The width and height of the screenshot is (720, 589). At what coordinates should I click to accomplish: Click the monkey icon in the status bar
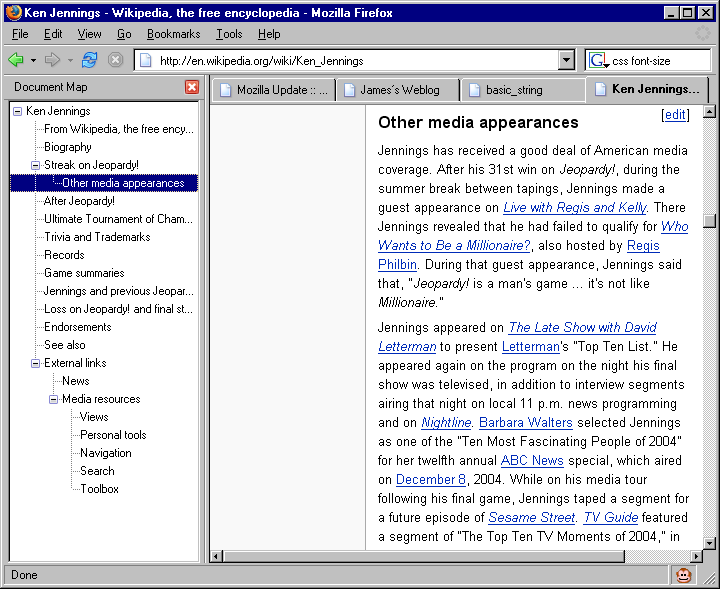pyautogui.click(x=684, y=575)
